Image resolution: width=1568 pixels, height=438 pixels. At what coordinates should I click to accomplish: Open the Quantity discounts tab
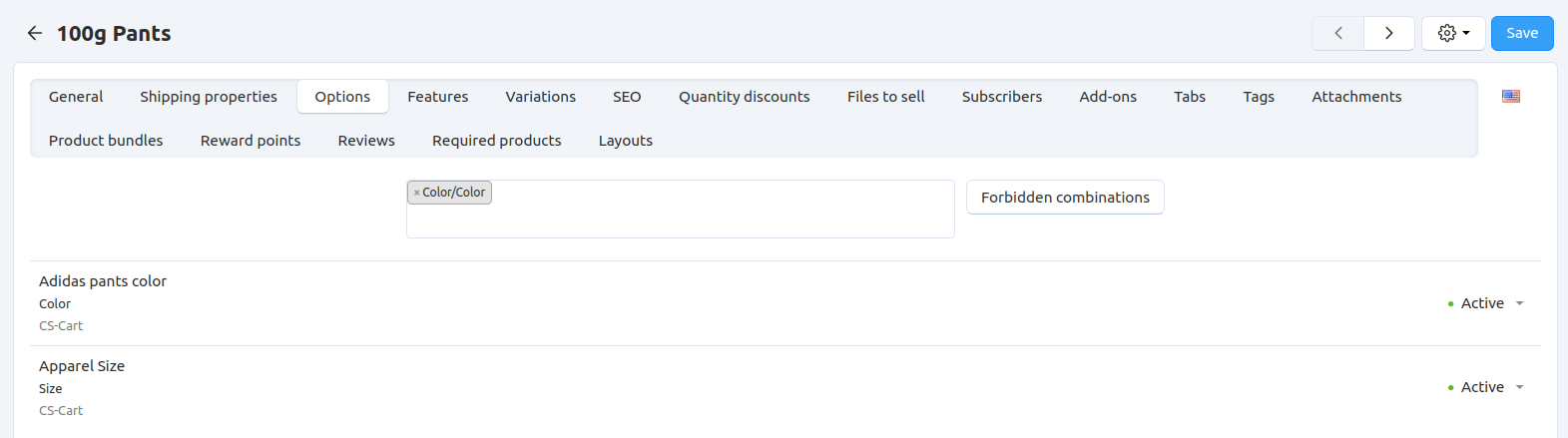(744, 97)
